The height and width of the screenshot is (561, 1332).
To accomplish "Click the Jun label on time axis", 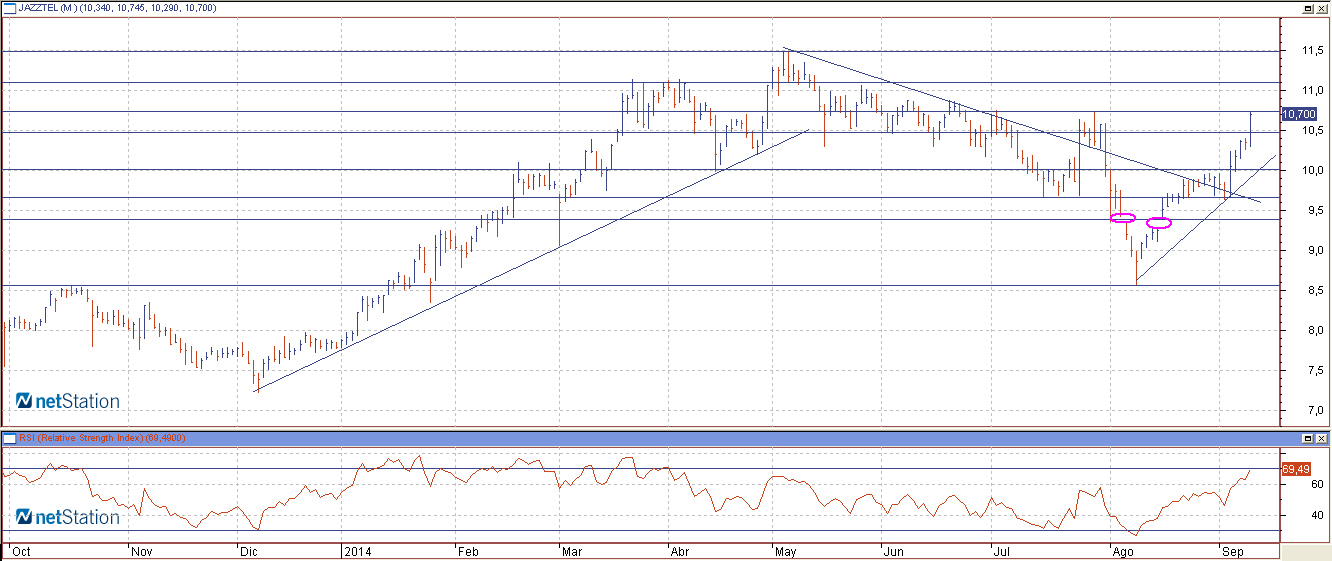I will [x=892, y=550].
